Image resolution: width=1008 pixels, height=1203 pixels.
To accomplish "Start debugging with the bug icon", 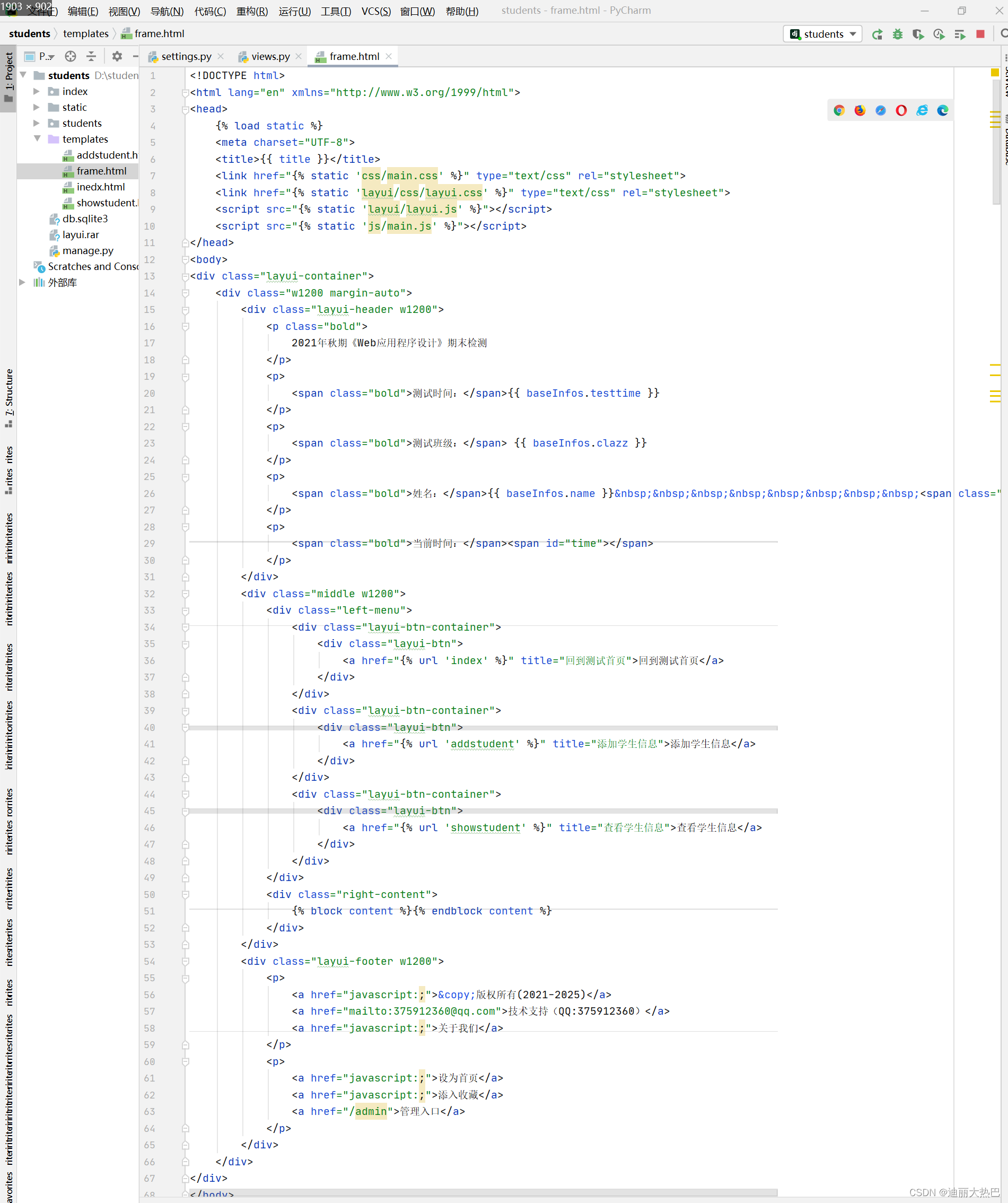I will [x=898, y=34].
